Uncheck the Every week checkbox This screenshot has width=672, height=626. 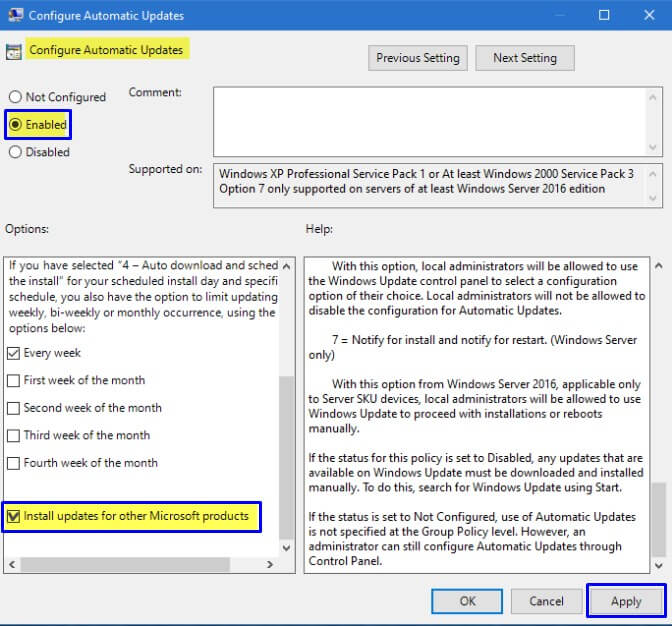[13, 353]
